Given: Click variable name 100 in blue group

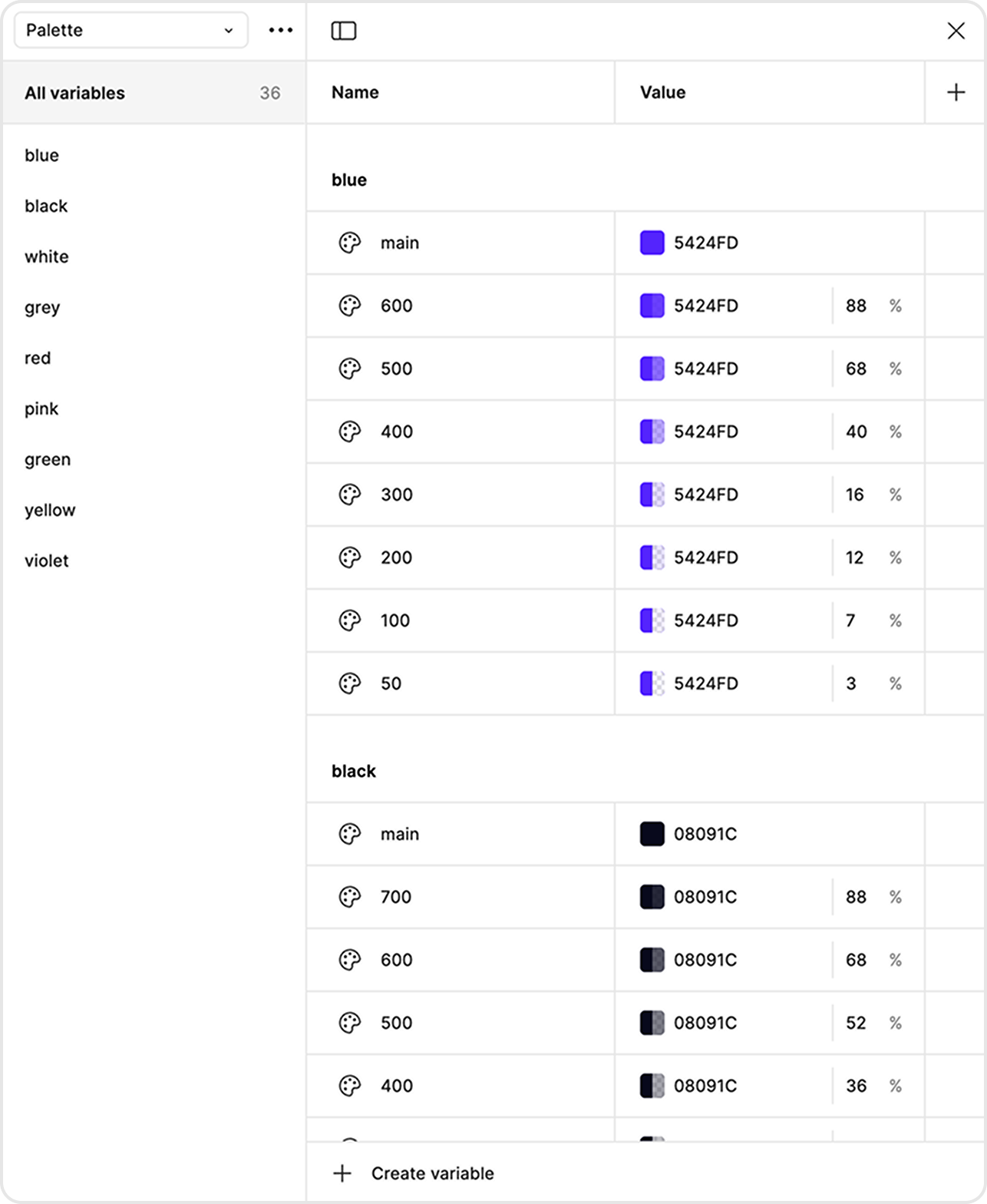Looking at the screenshot, I should [x=395, y=620].
